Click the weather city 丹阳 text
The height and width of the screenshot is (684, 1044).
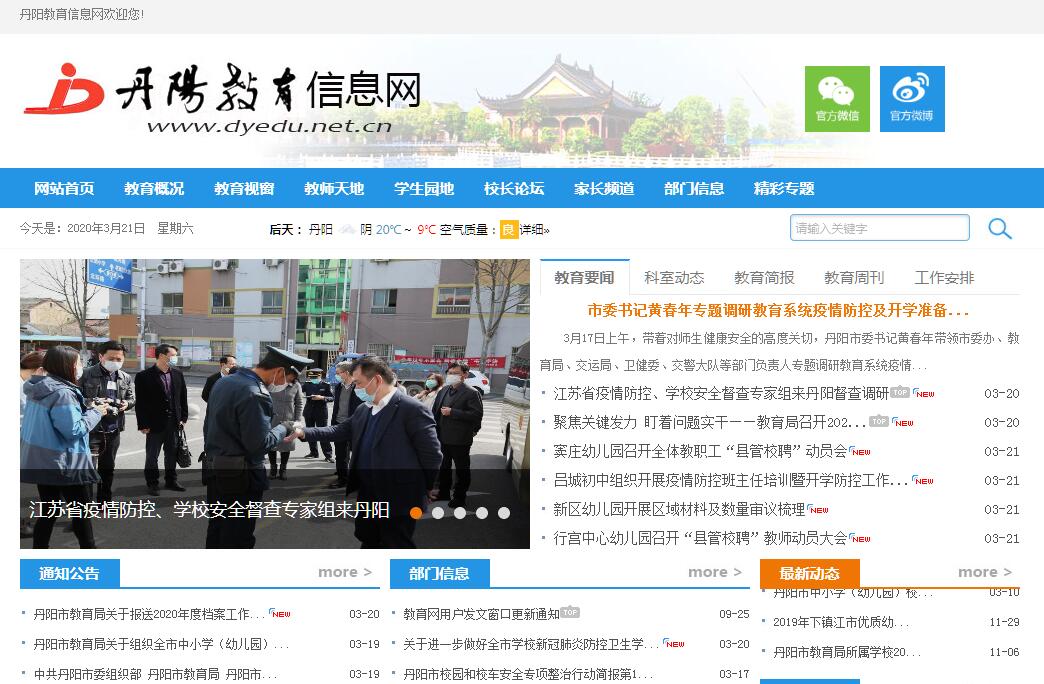point(320,230)
